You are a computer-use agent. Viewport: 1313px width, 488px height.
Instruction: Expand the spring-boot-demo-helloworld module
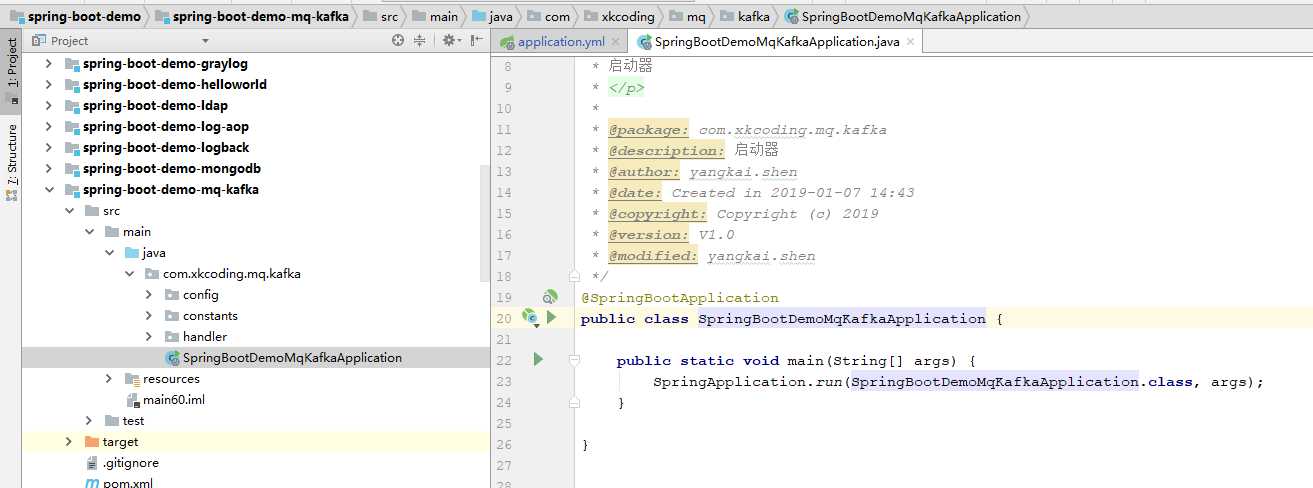48,85
